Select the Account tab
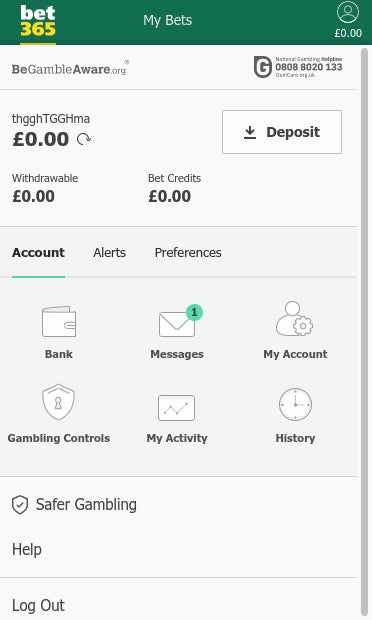This screenshot has height=620, width=372. [38, 253]
